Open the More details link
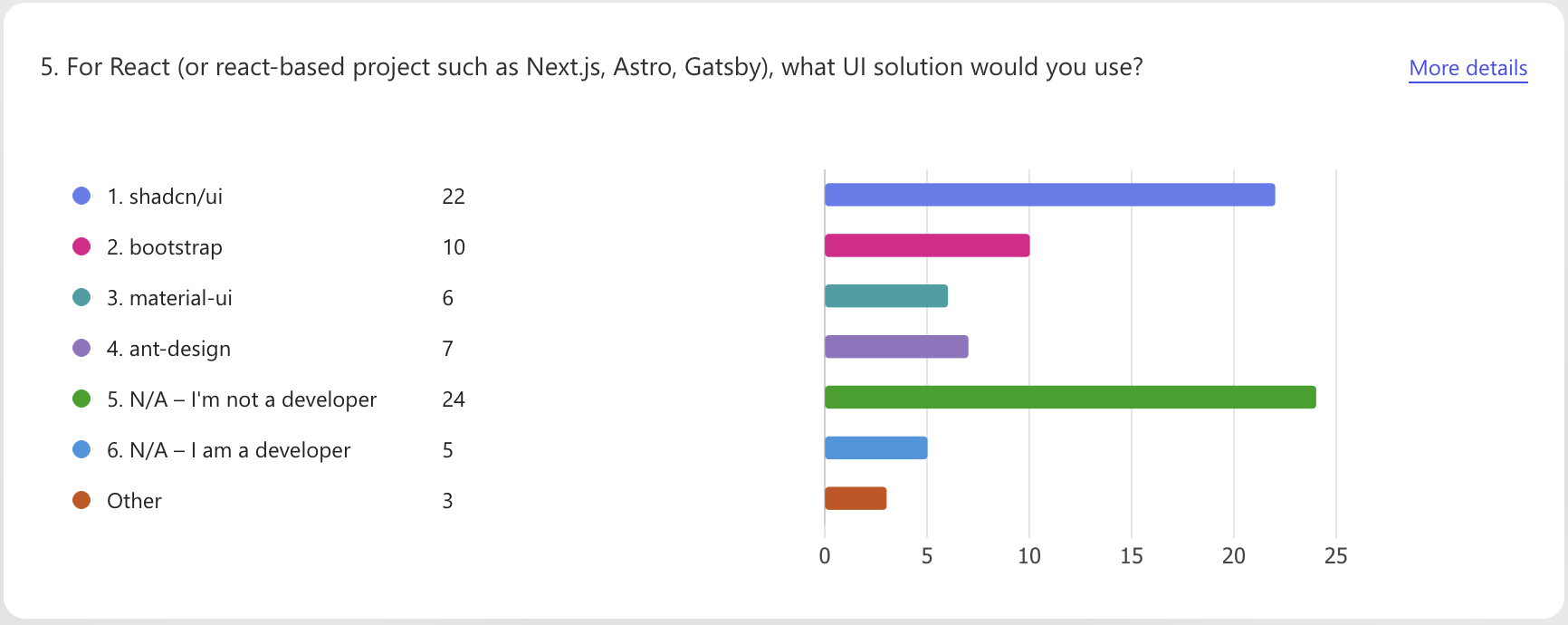The image size is (1568, 625). 1468,68
